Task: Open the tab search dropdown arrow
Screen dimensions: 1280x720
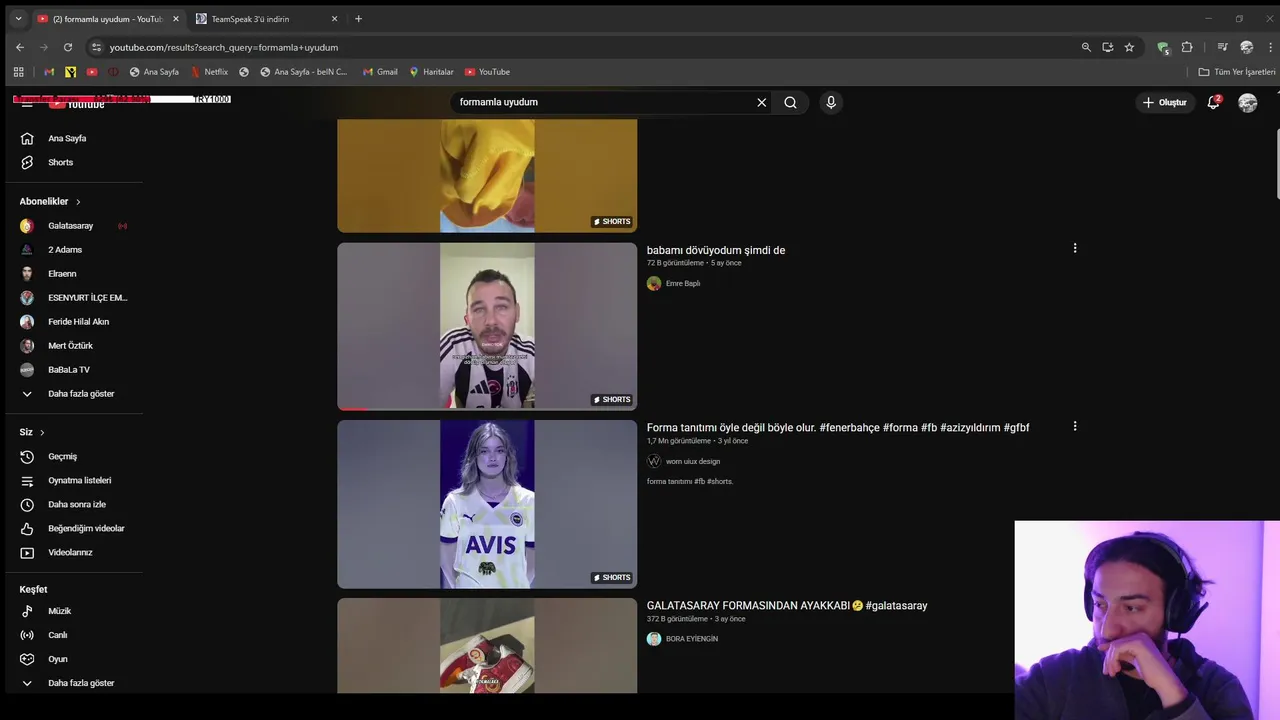Action: pos(18,18)
